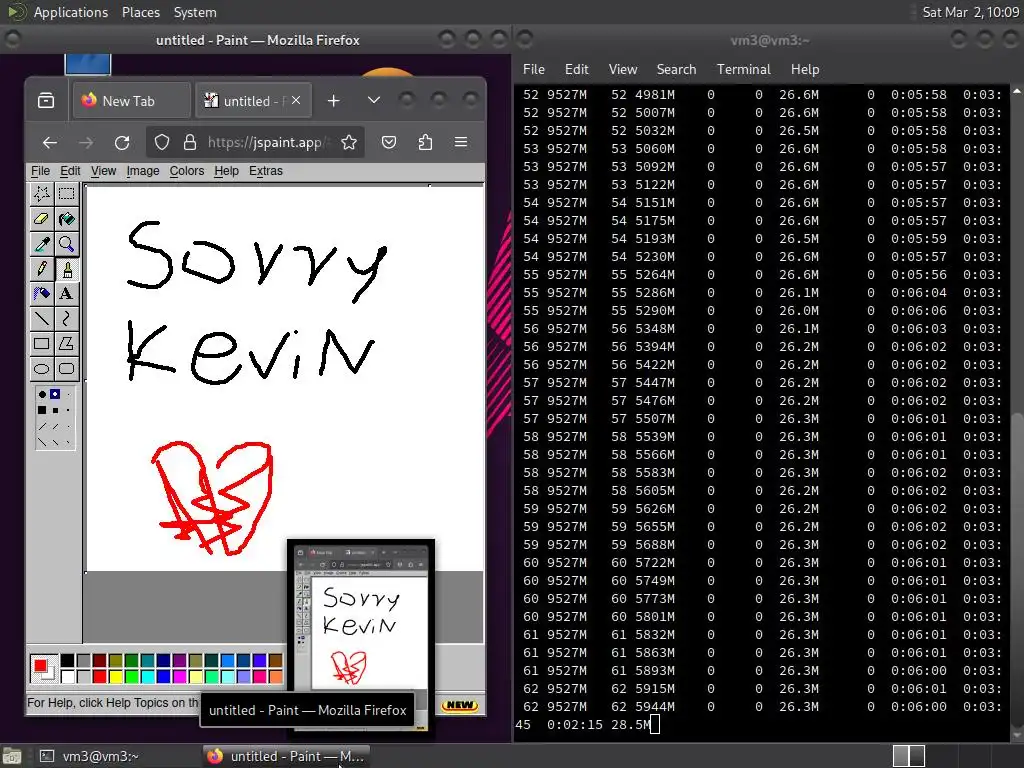Open Paint Help menu
Screen dimensions: 1024x768
point(227,171)
